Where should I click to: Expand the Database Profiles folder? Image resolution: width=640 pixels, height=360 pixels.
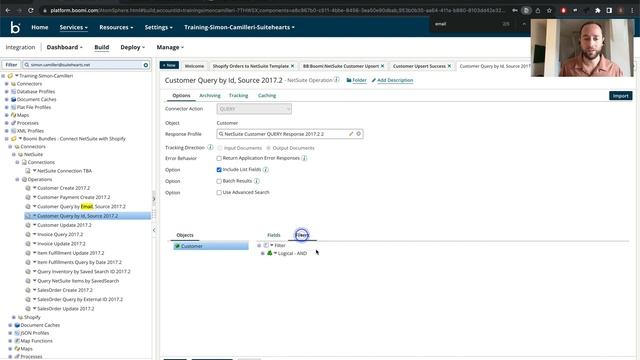point(7,92)
